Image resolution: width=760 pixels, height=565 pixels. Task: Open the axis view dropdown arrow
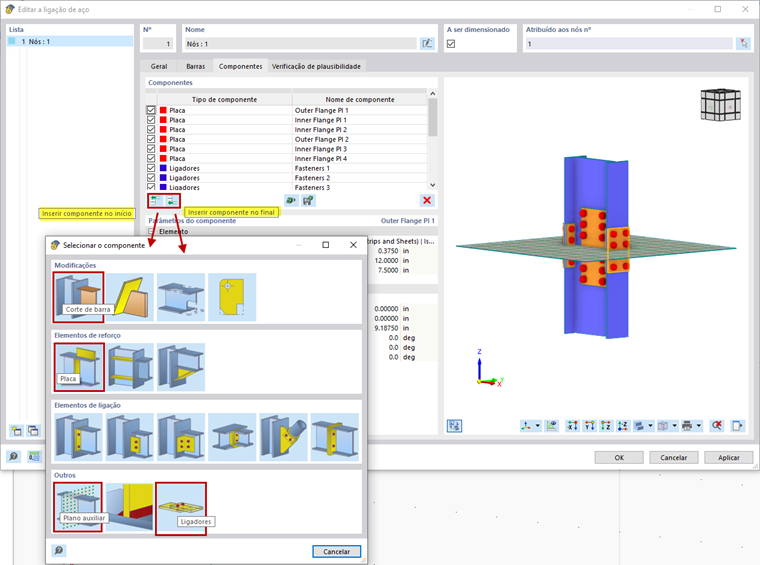538,426
